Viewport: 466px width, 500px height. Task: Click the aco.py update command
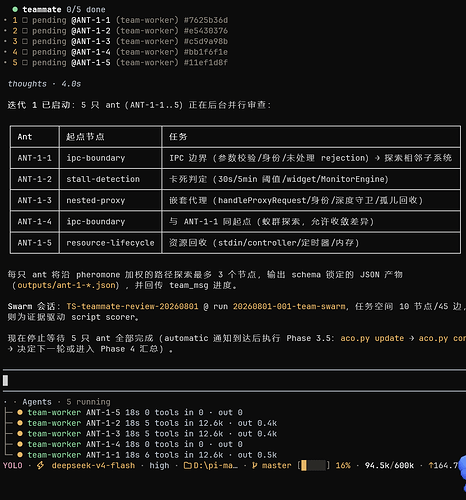[x=372, y=338]
